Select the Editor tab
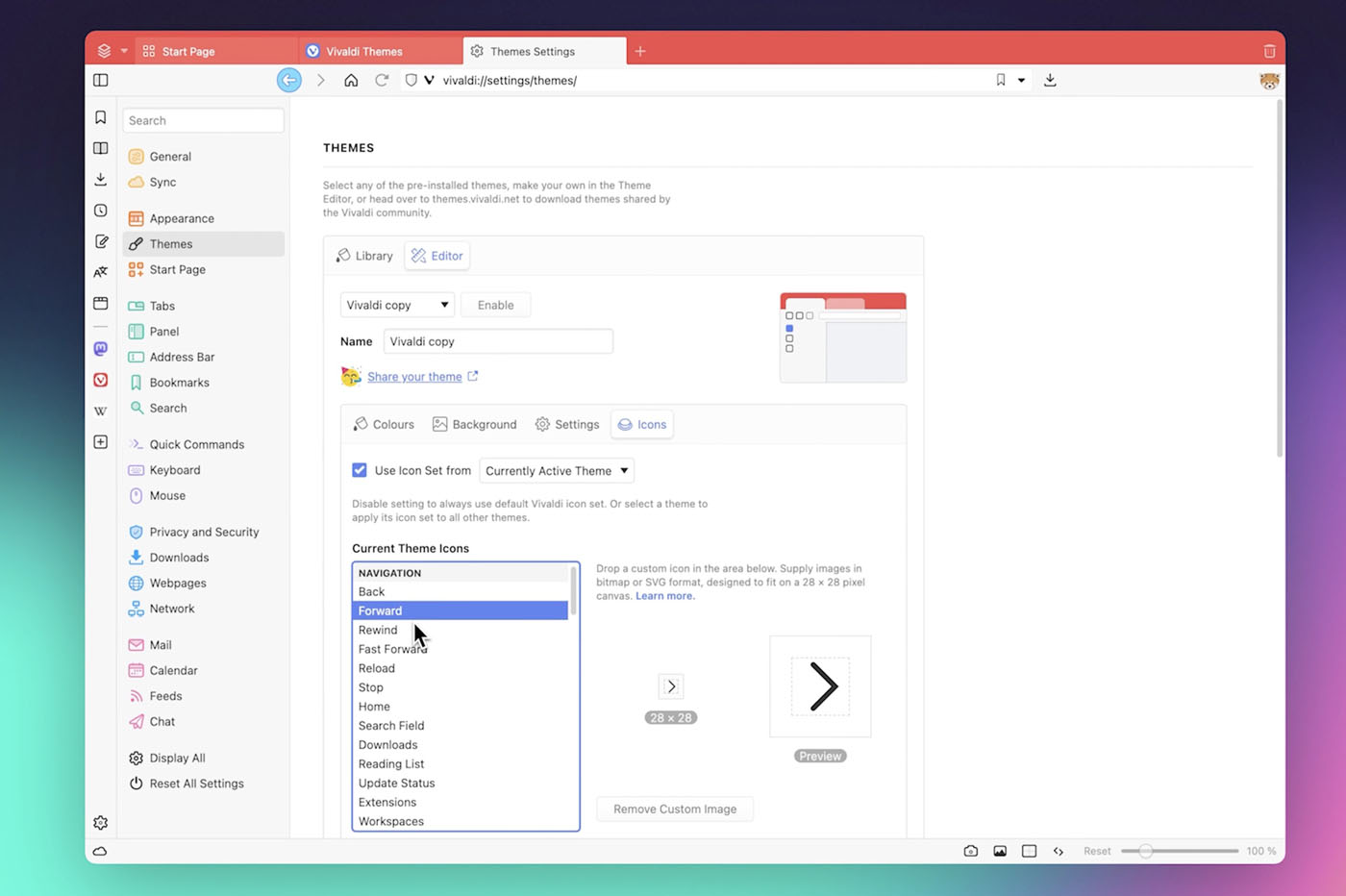 (437, 256)
